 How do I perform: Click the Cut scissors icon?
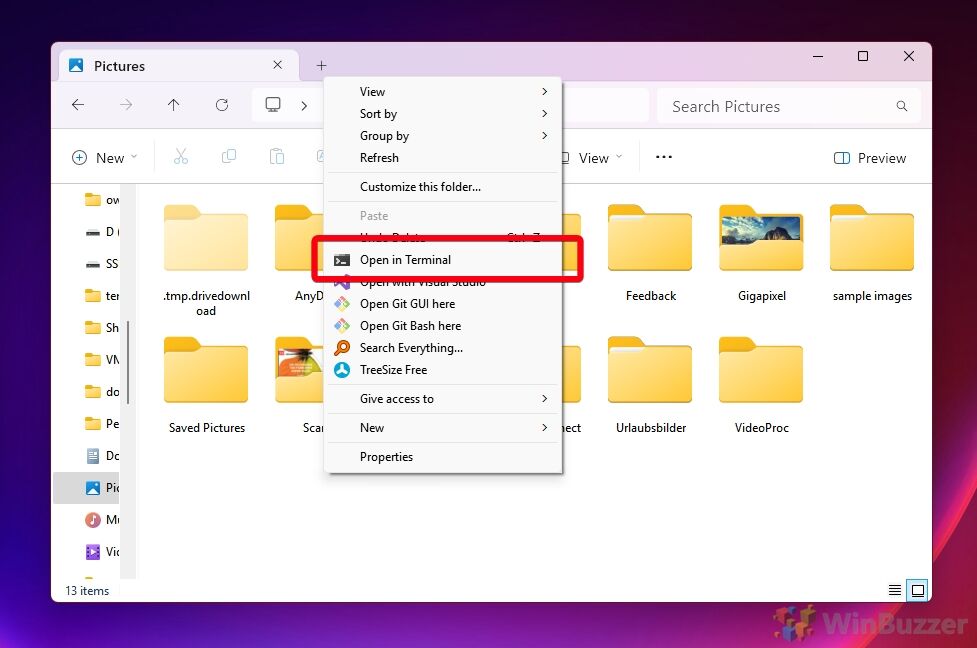click(x=181, y=157)
